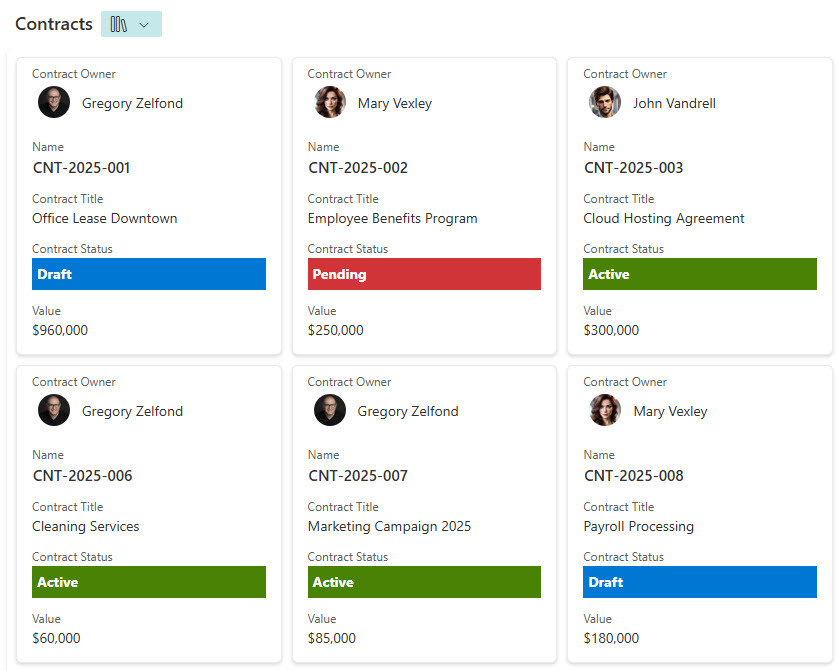The height and width of the screenshot is (671, 838).
Task: Click Mary Vexley's avatar on CNT-2025-002 card
Action: point(330,103)
